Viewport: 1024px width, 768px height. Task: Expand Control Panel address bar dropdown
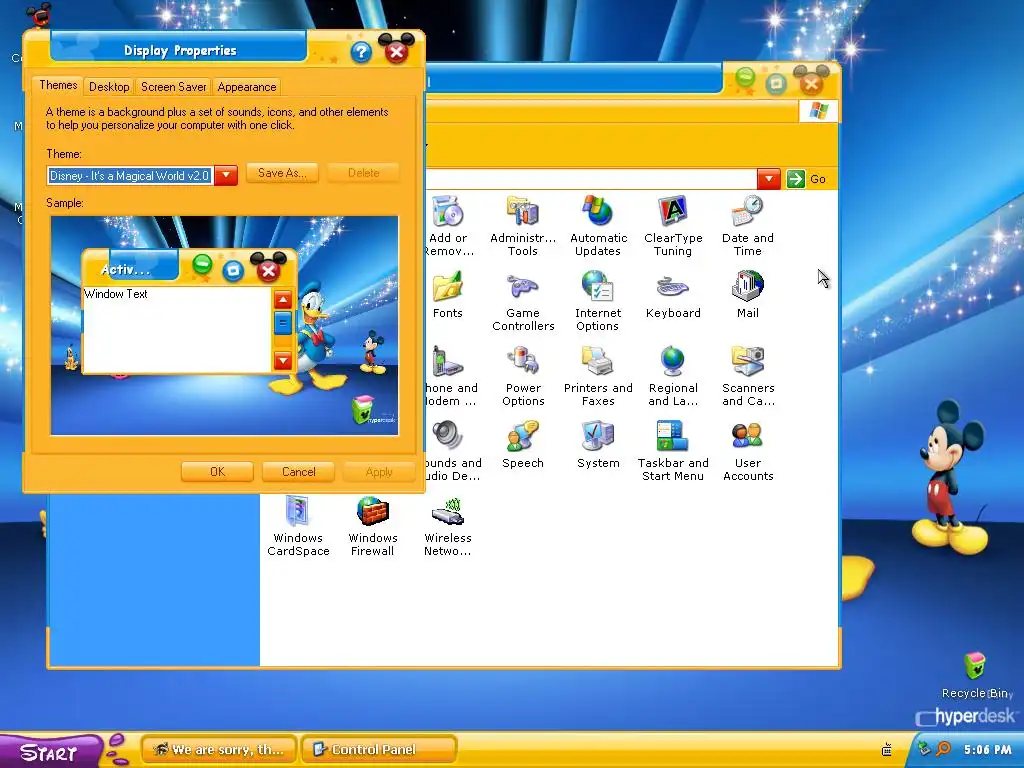tap(769, 178)
